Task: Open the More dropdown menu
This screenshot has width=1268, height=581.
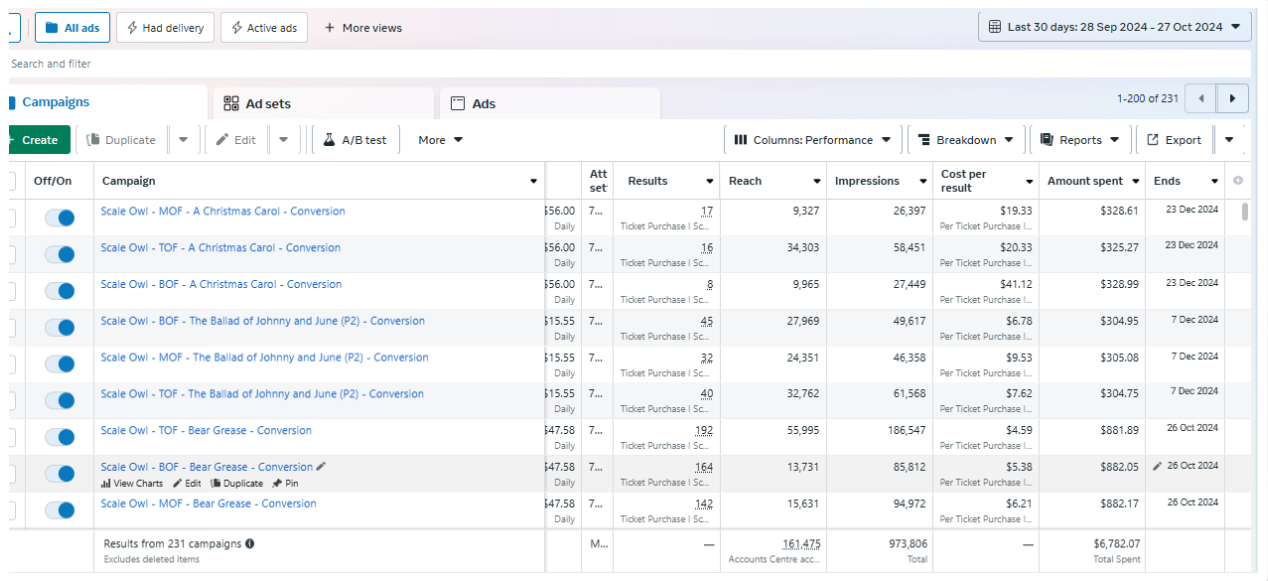Action: [x=441, y=140]
